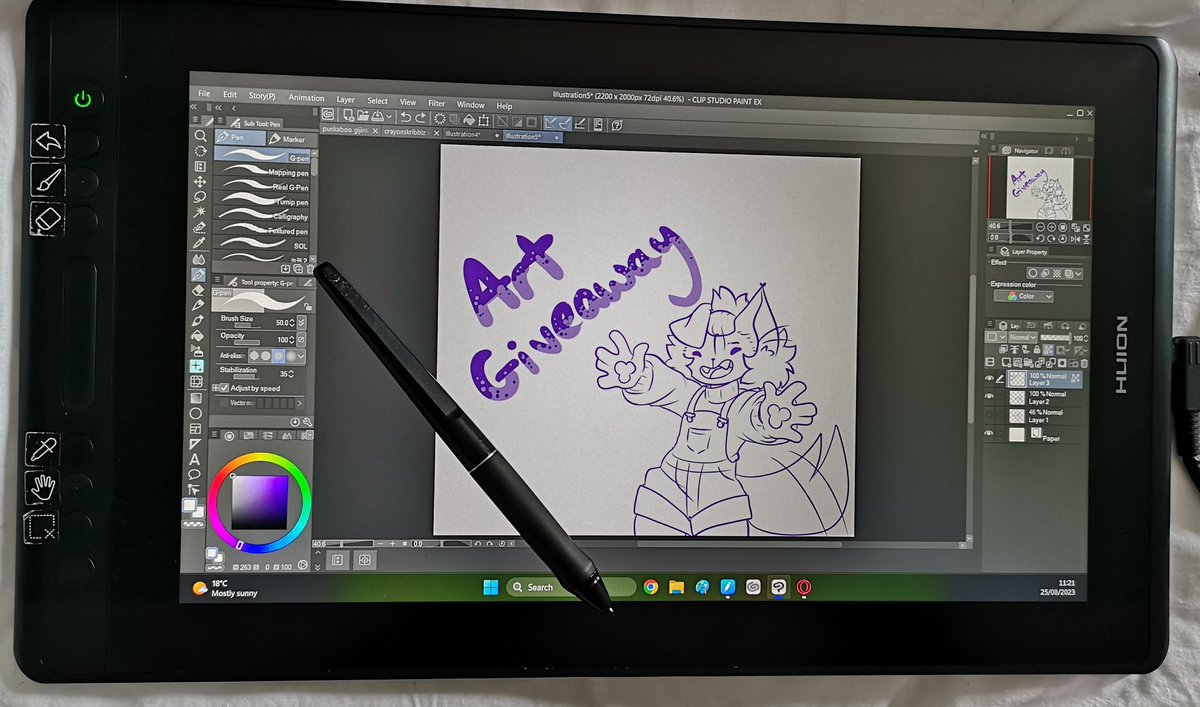Click the tool property wrench icon
Viewport: 1200px width, 707px height.
click(x=307, y=423)
